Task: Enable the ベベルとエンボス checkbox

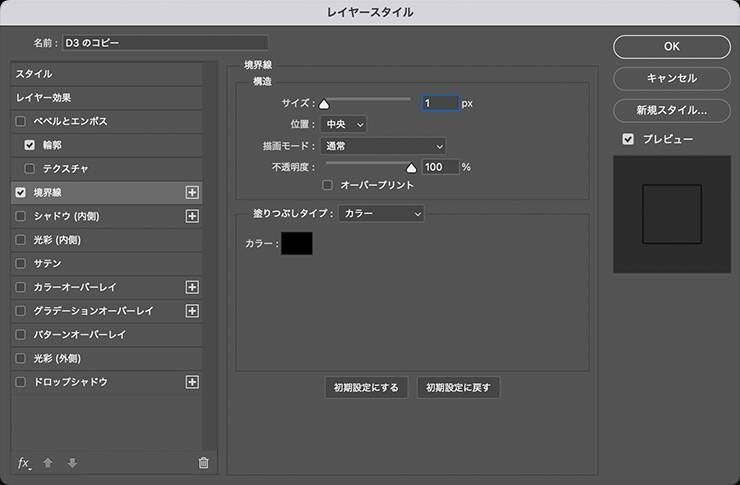Action: pos(21,121)
